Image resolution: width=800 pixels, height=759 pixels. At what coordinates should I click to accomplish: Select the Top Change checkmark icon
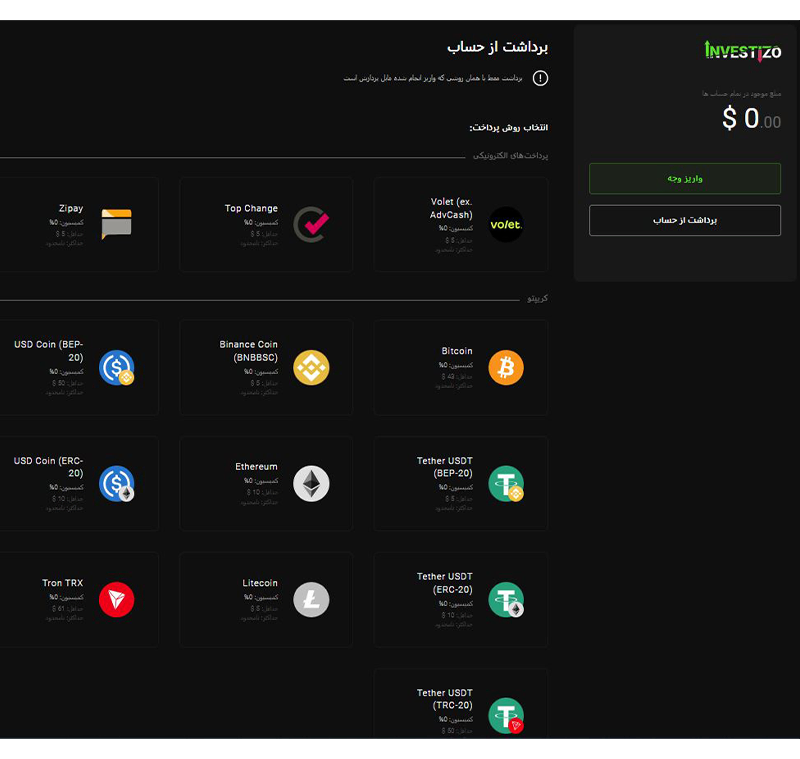coord(311,224)
